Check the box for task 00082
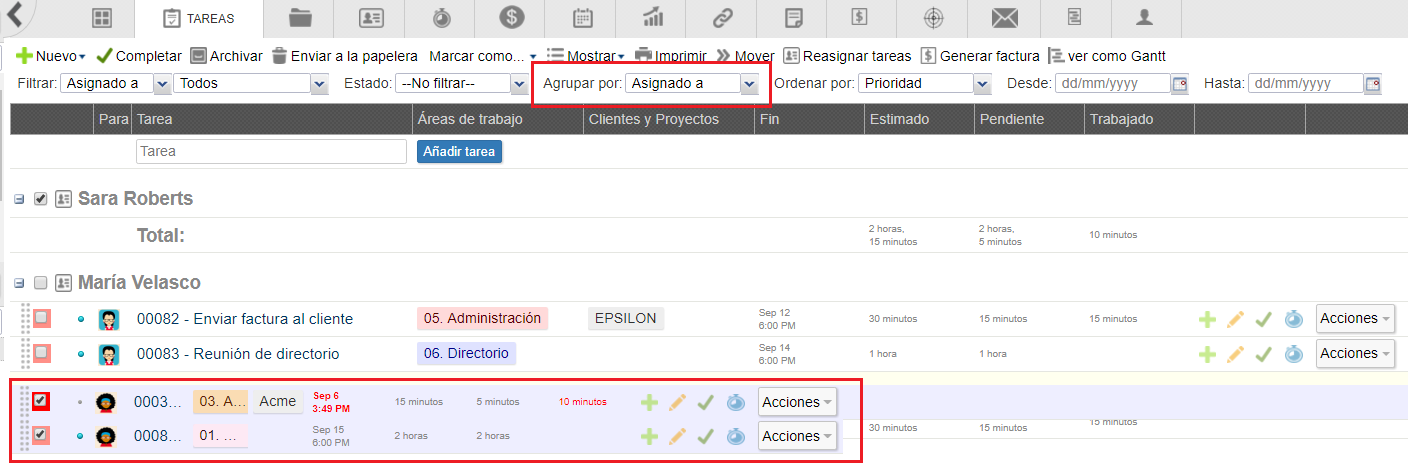 click(42, 319)
